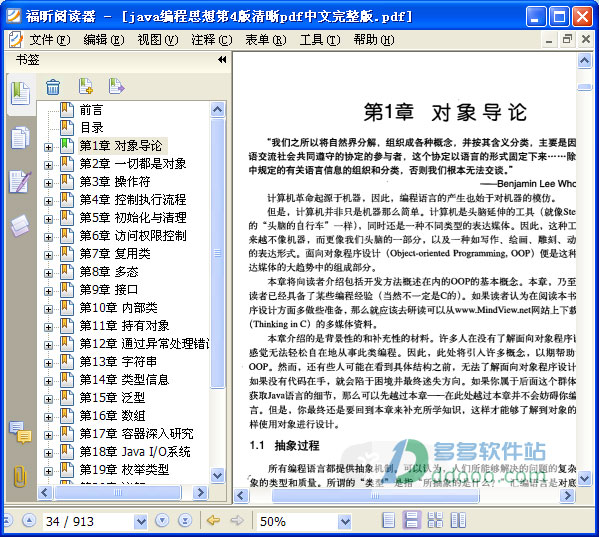Viewport: 599px width, 537px height.
Task: Switch to continuous page layout
Action: pyautogui.click(x=412, y=520)
